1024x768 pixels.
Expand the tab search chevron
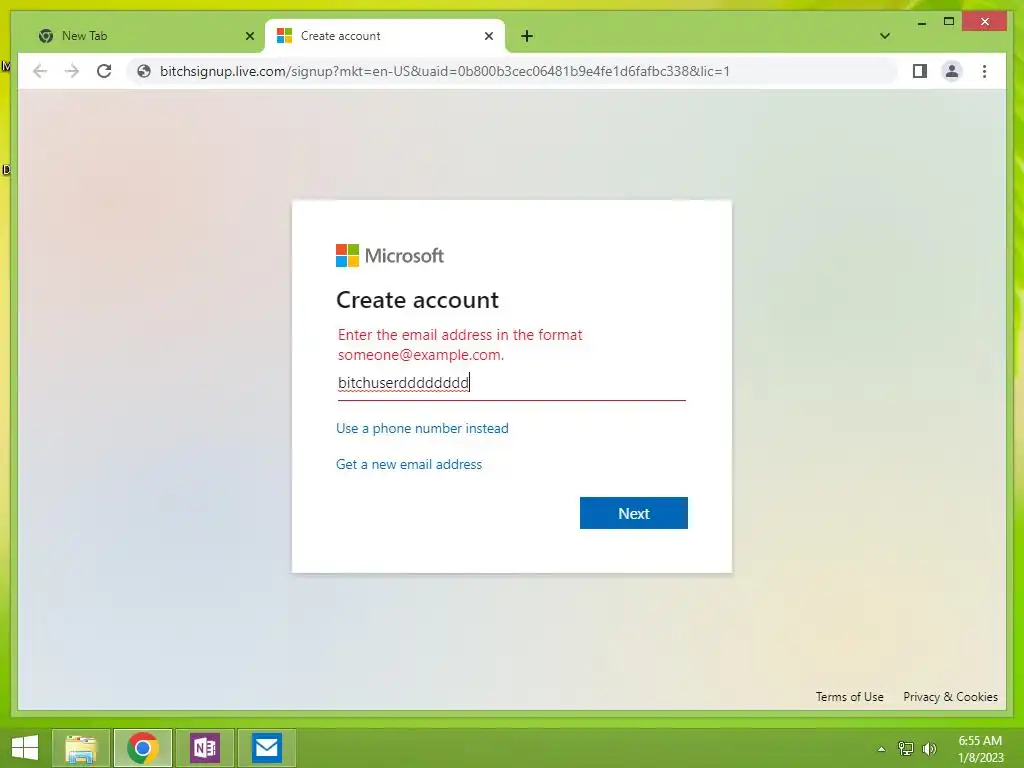[x=884, y=36]
